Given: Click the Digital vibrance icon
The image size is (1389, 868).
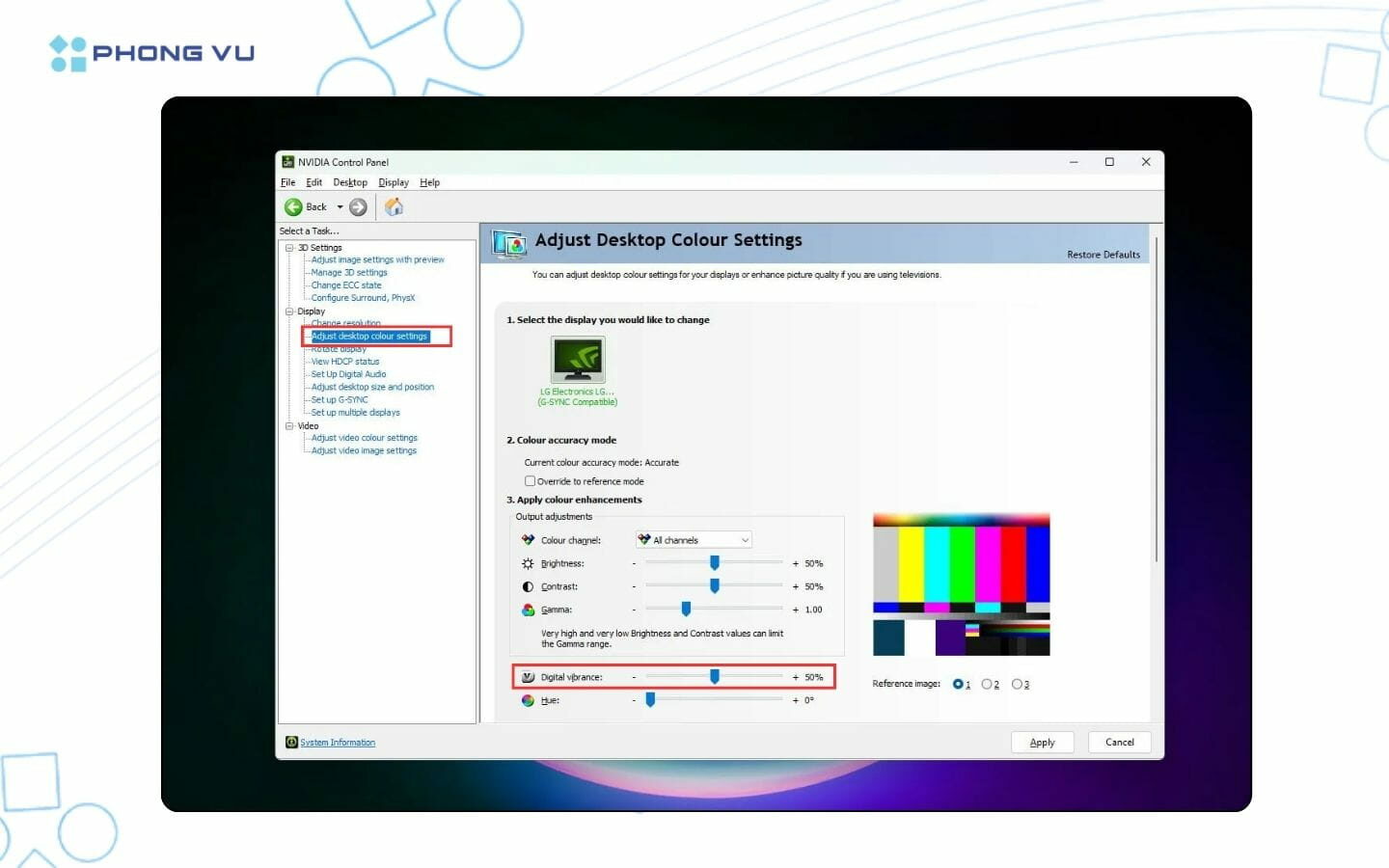Looking at the screenshot, I should (x=528, y=677).
